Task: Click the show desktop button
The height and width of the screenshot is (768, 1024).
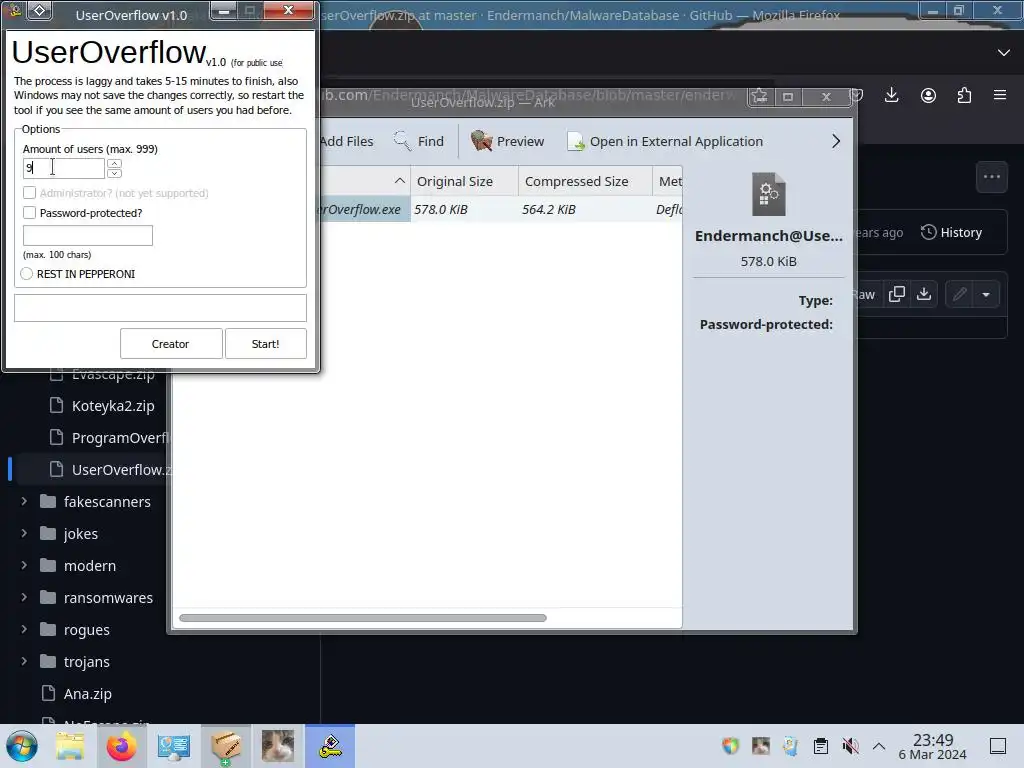Action: (x=998, y=746)
